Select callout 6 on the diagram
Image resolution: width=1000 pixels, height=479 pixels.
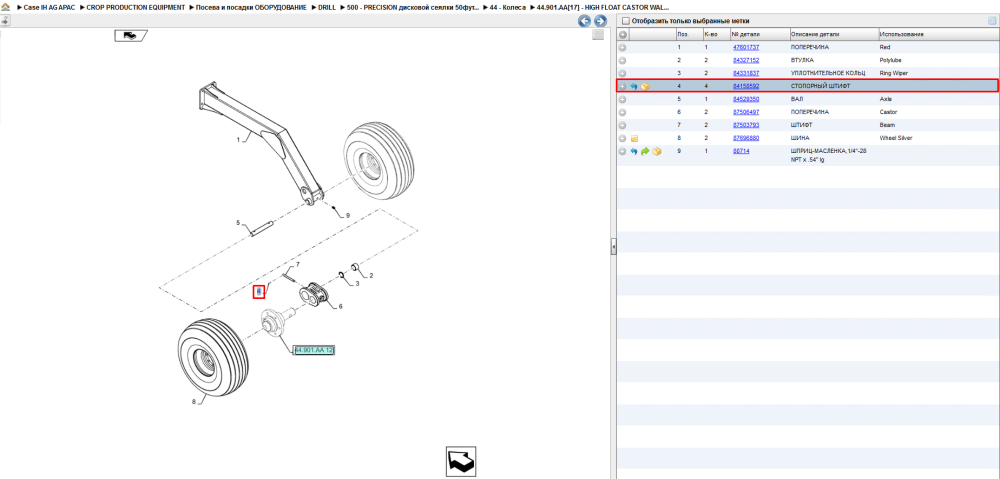pyautogui.click(x=340, y=307)
